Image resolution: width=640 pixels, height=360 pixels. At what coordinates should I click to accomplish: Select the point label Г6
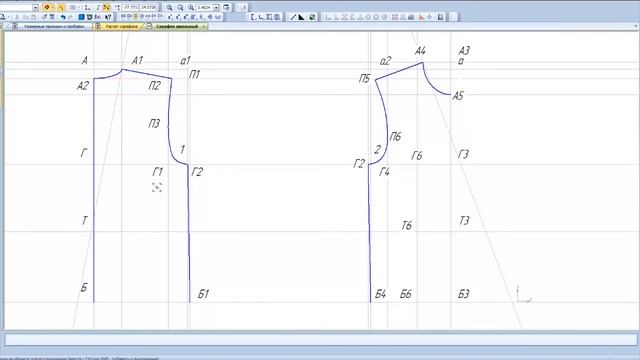(417, 156)
